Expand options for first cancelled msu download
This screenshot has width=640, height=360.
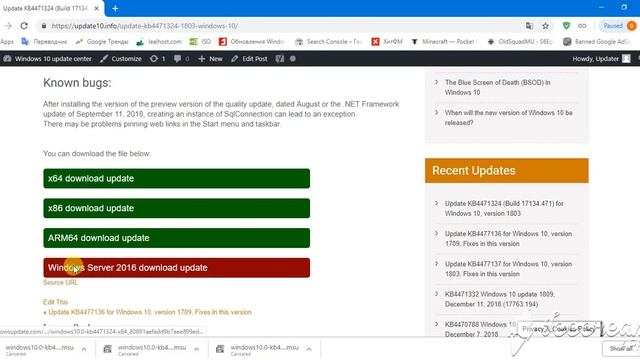[84, 349]
